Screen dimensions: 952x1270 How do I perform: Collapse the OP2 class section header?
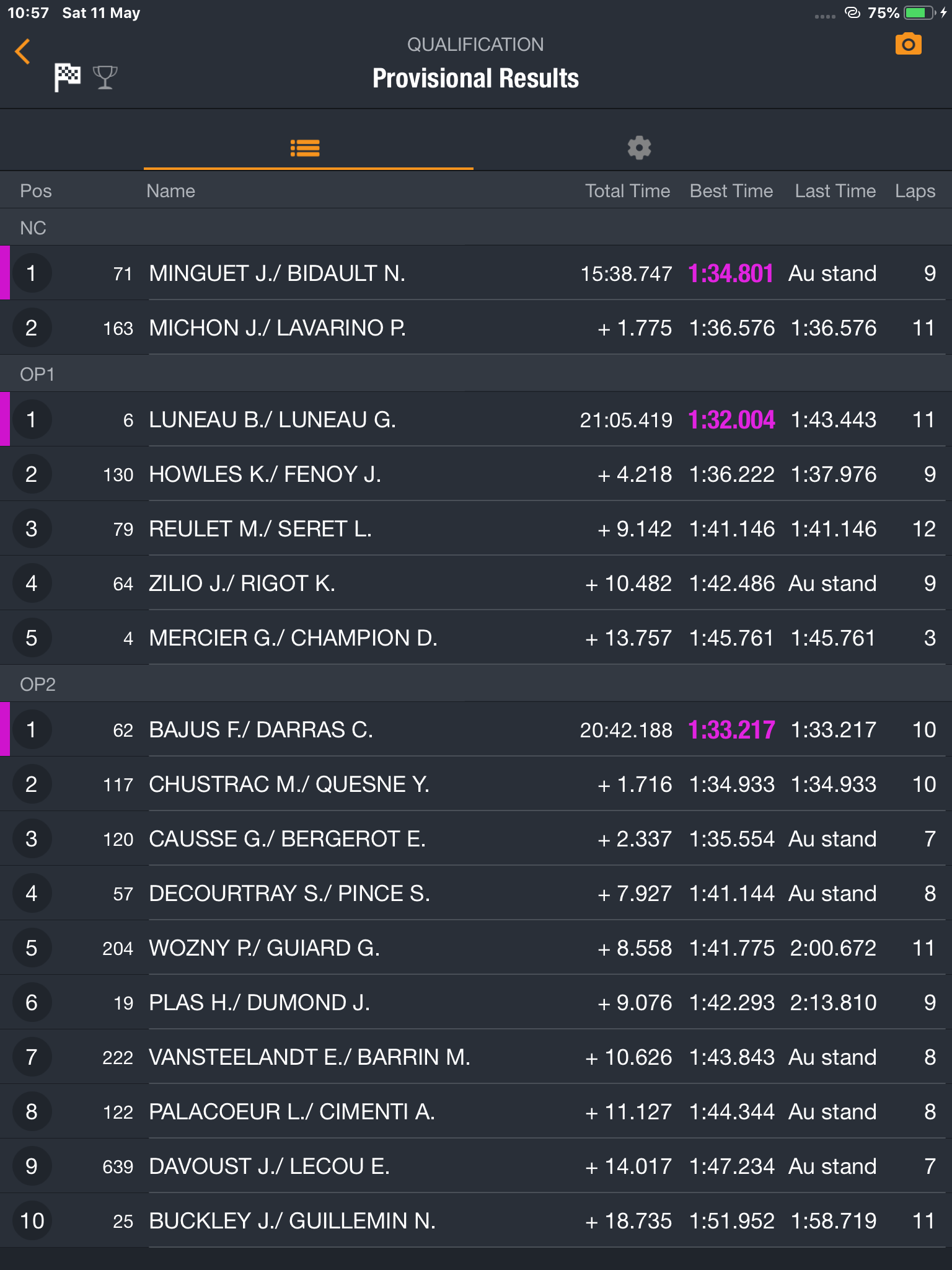pyautogui.click(x=476, y=685)
